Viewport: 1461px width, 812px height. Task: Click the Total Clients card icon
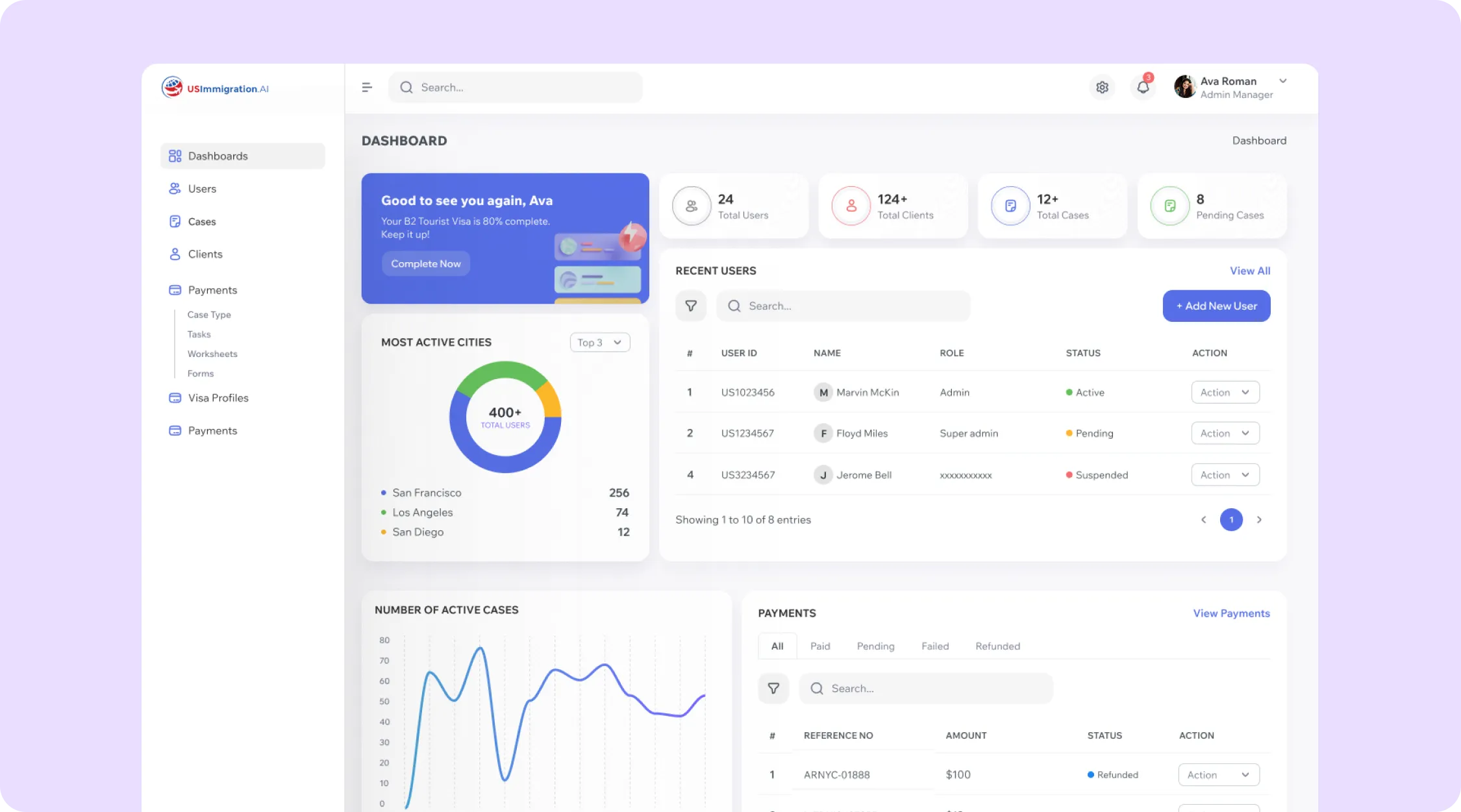point(851,206)
